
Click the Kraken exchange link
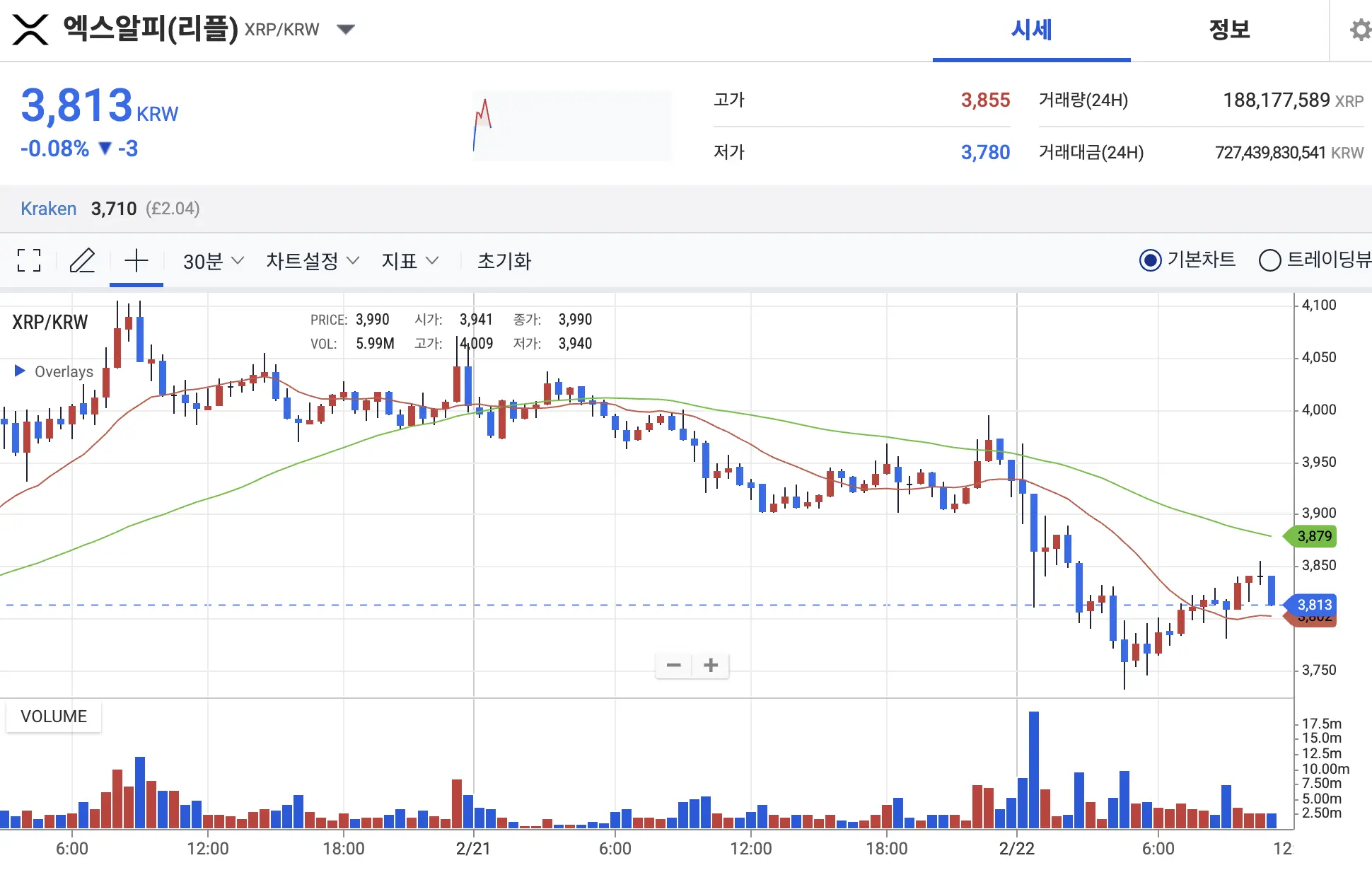(48, 209)
